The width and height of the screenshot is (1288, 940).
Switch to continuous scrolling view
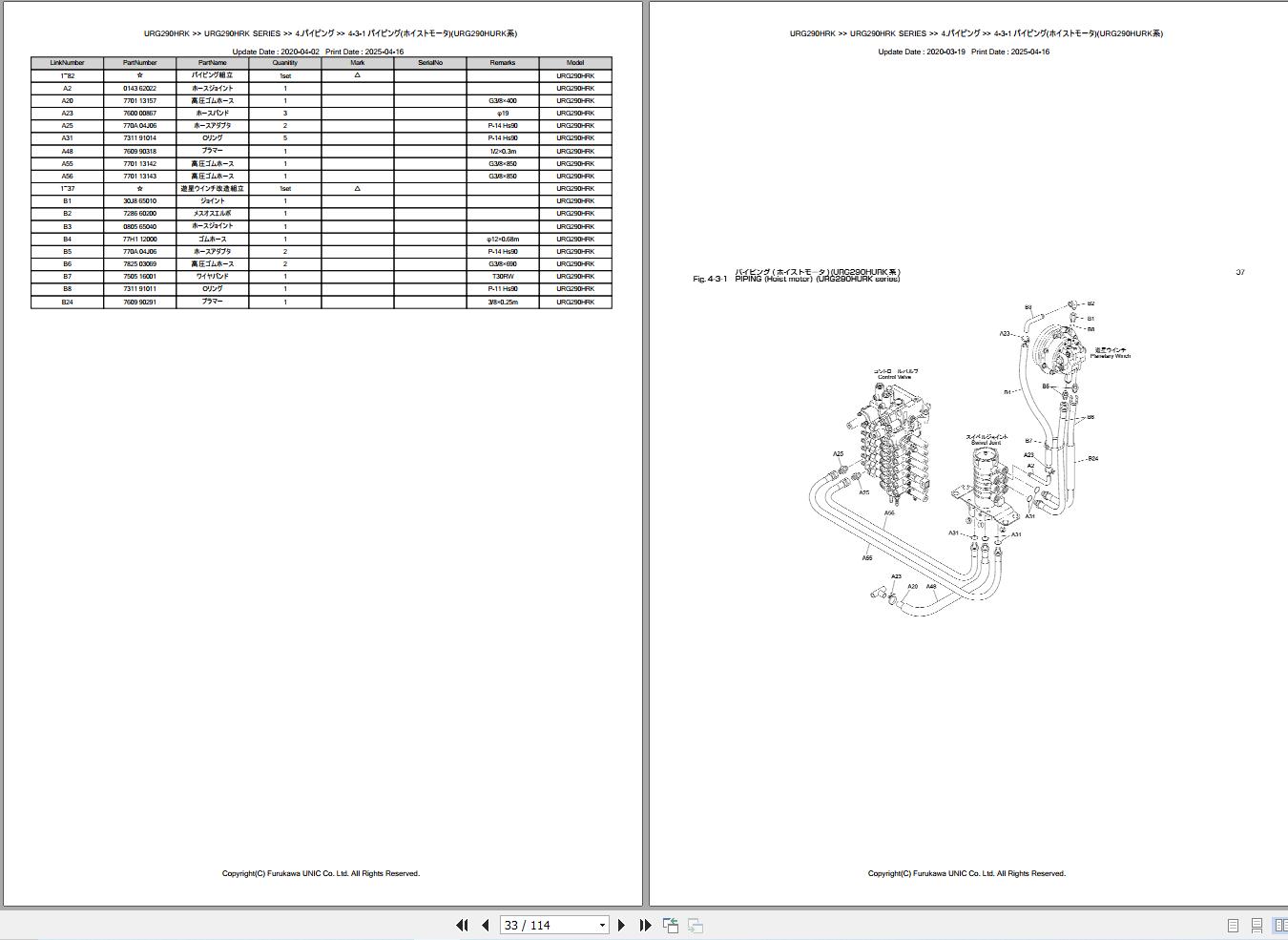pos(1257,926)
